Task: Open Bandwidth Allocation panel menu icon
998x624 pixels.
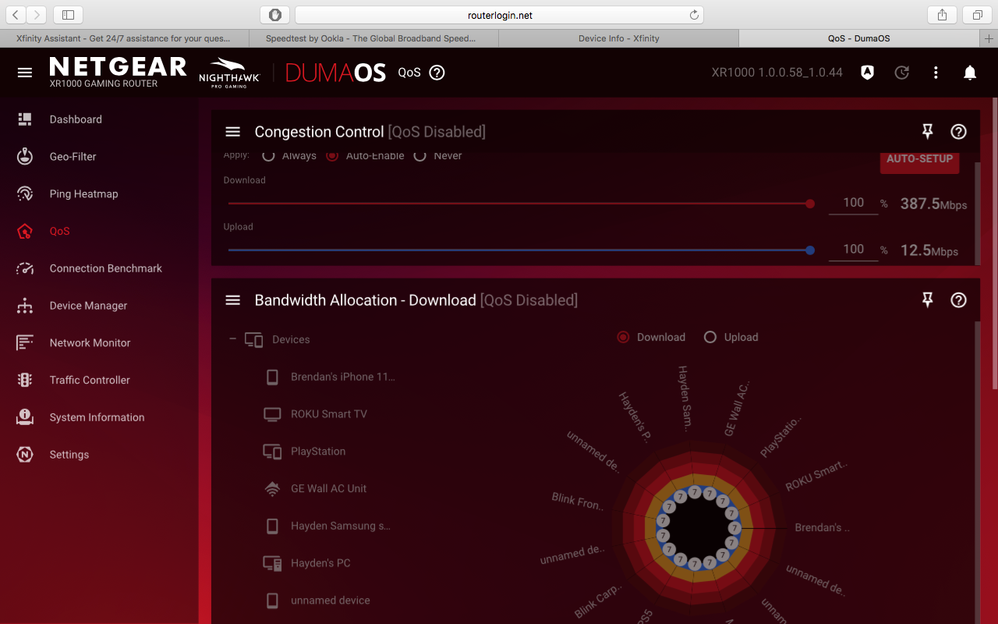Action: tap(233, 300)
